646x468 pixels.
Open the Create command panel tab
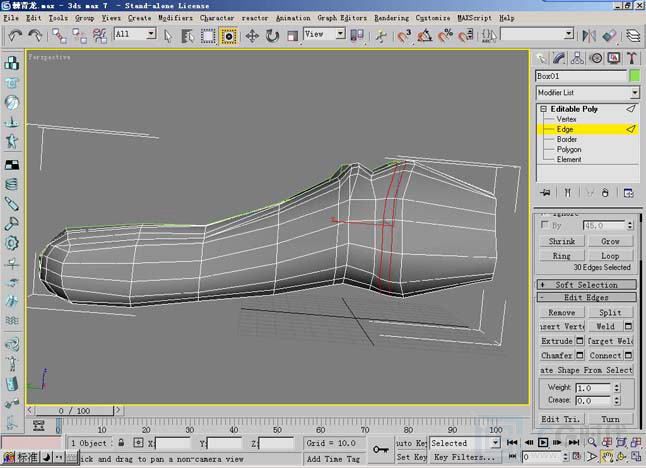541,58
